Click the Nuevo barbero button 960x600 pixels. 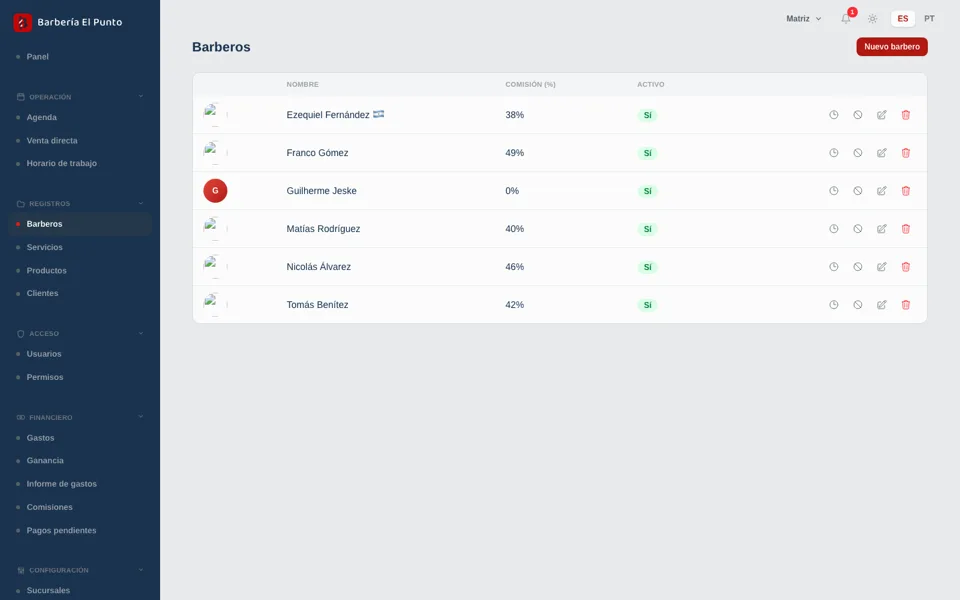coord(891,47)
